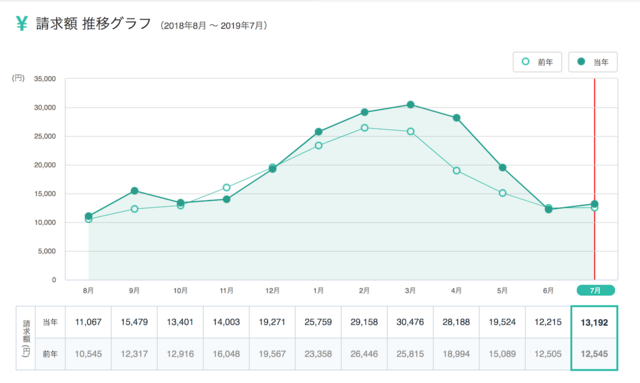Click the September current-year filled data point
The height and width of the screenshot is (383, 640).
tap(134, 191)
